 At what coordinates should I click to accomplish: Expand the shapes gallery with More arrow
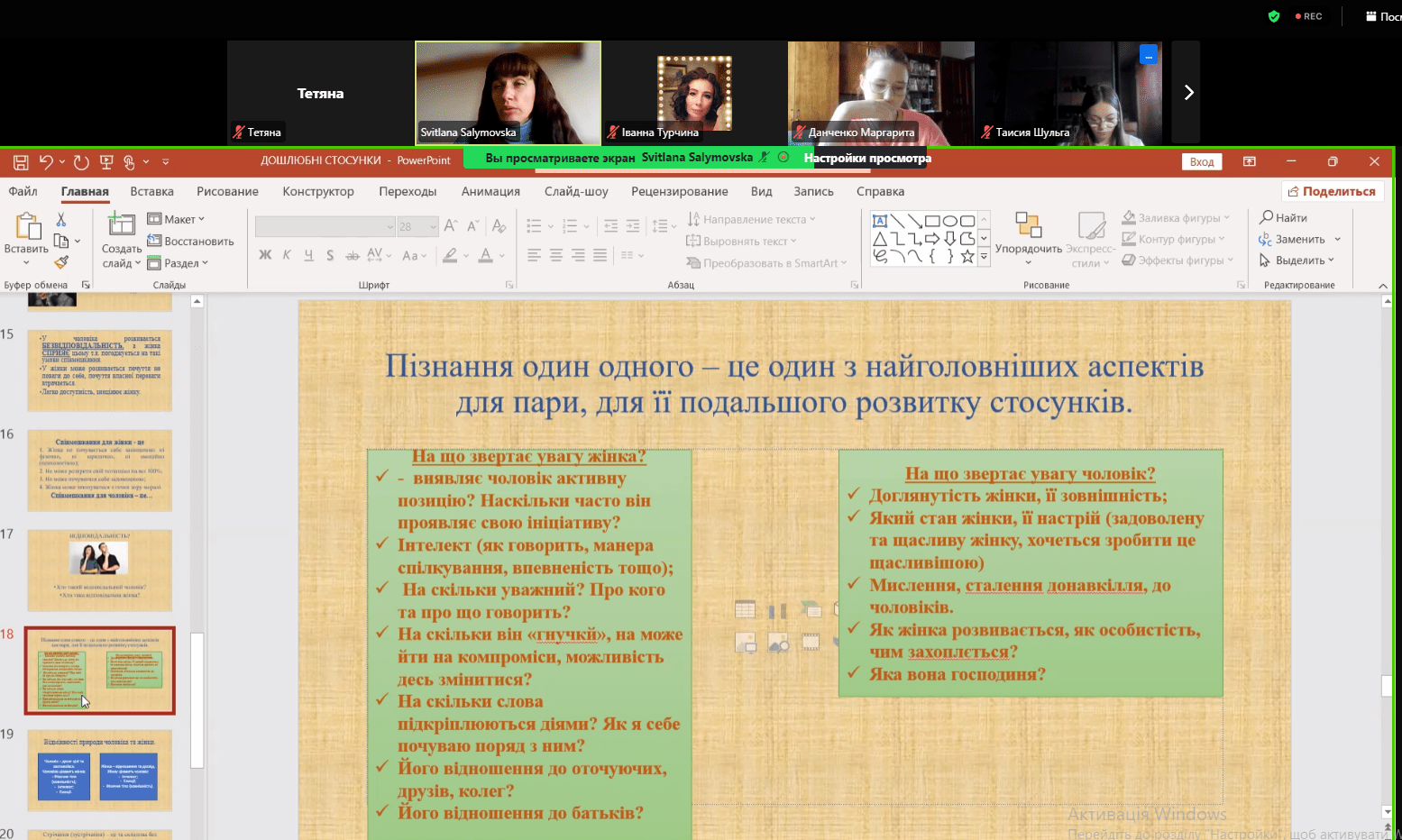[x=984, y=257]
